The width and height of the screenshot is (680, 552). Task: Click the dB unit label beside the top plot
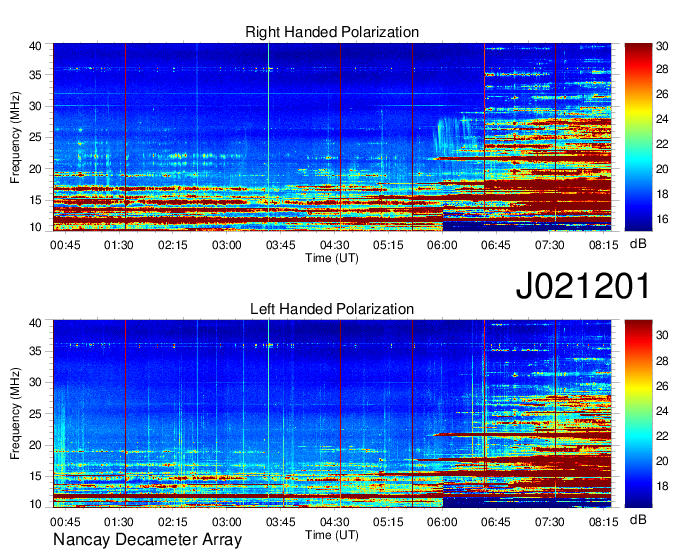click(x=638, y=244)
